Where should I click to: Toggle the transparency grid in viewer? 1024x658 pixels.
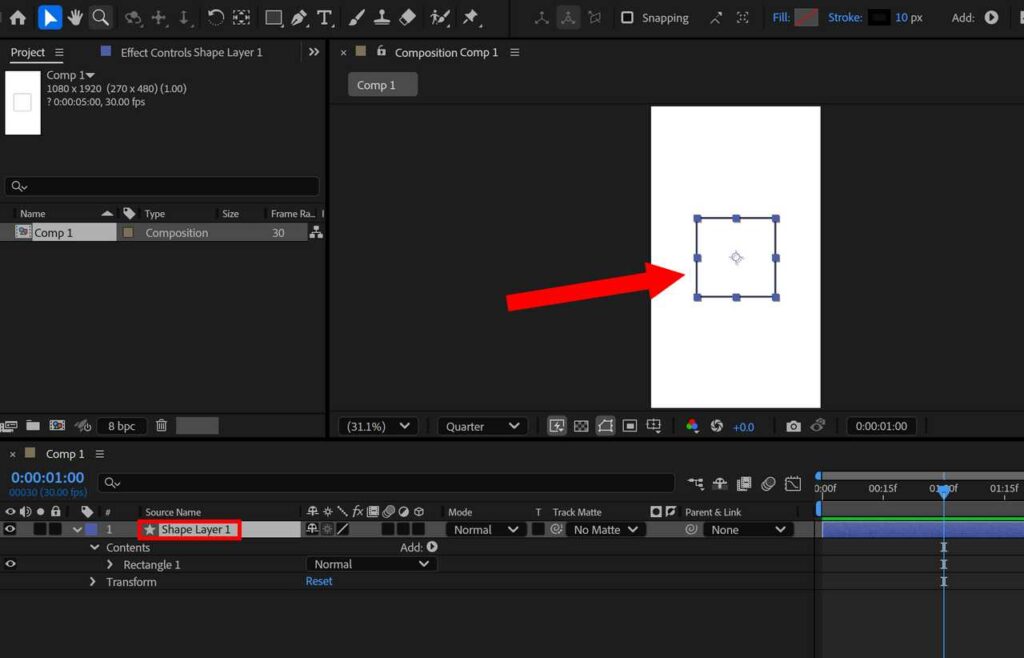click(581, 426)
